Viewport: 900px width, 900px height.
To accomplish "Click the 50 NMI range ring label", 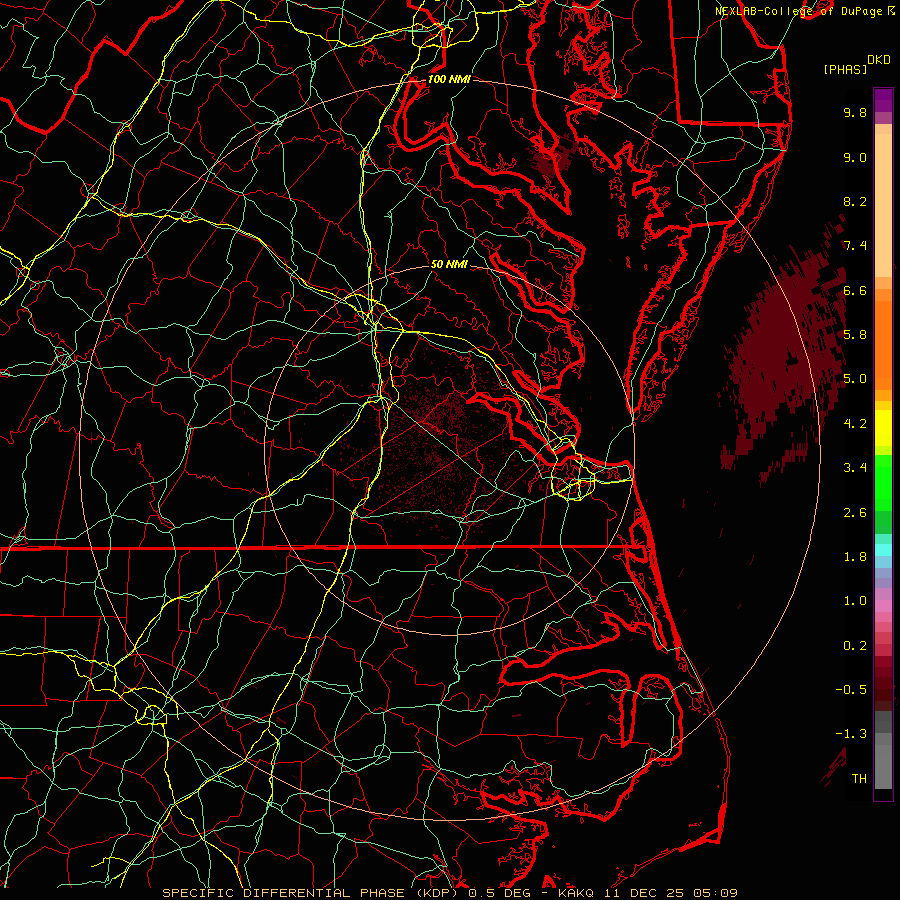I will (449, 265).
